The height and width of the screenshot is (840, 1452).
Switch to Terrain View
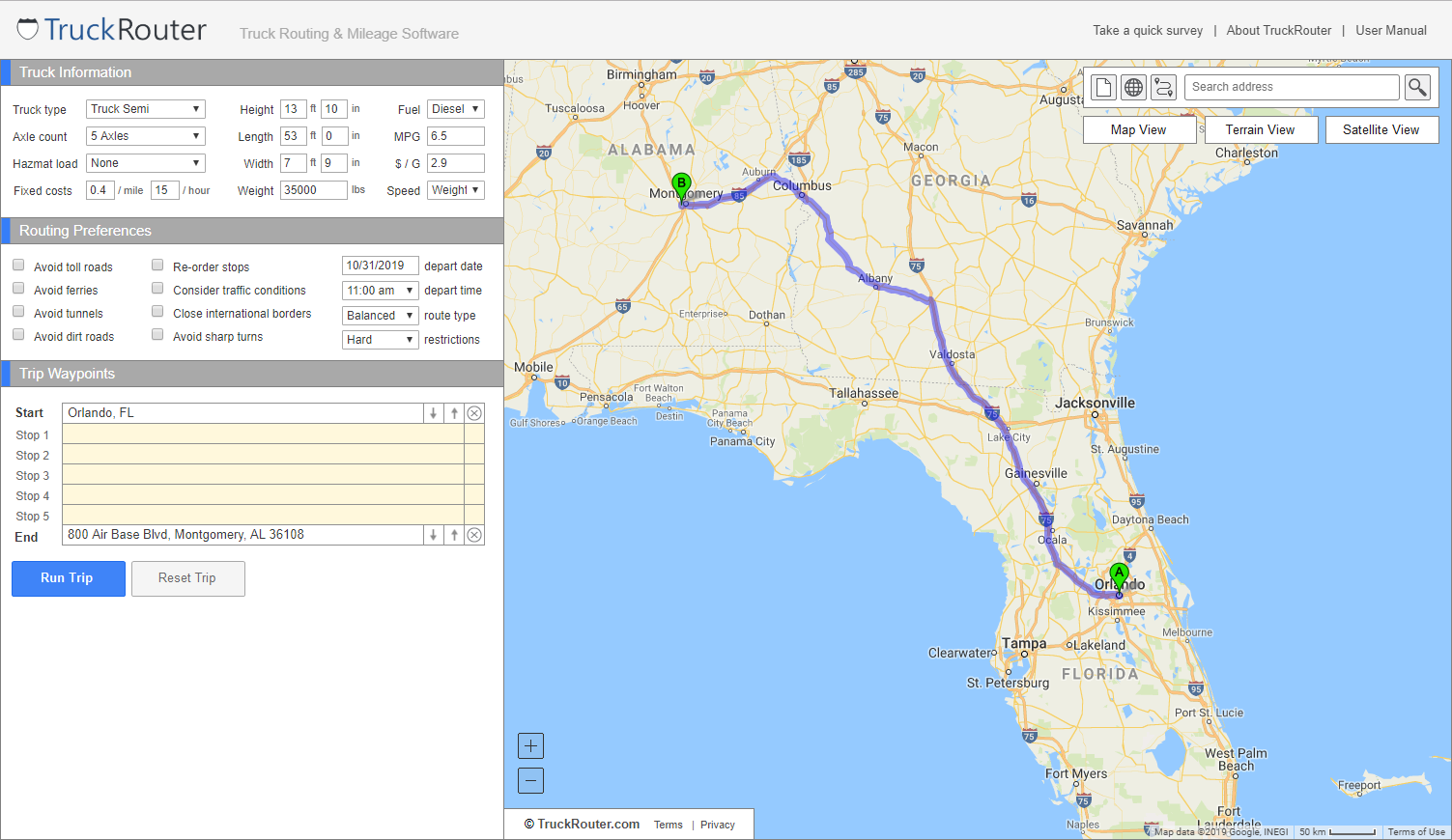[x=1261, y=130]
